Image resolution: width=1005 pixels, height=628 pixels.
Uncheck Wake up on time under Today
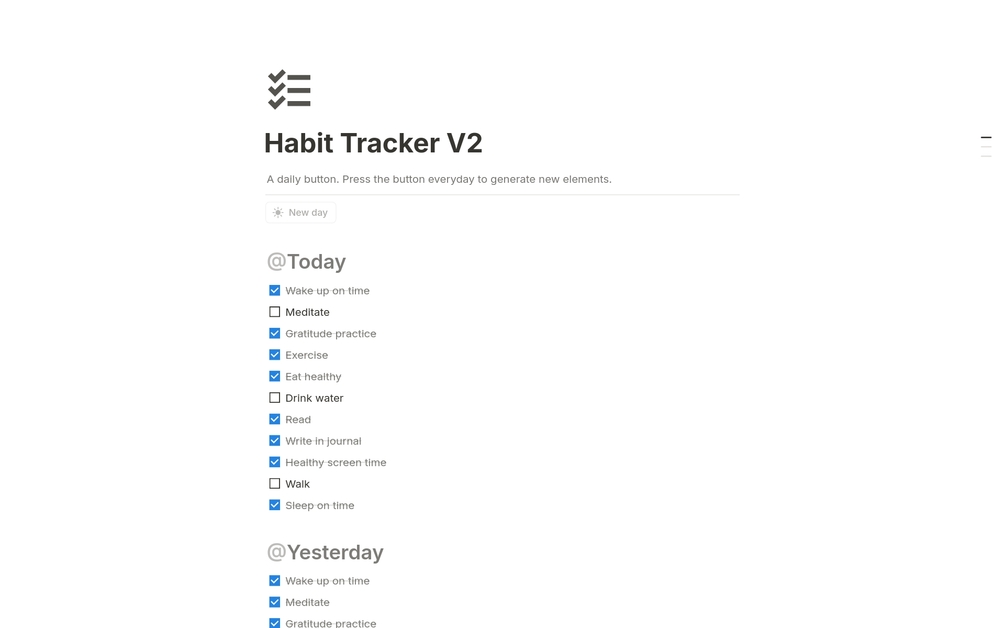(275, 290)
